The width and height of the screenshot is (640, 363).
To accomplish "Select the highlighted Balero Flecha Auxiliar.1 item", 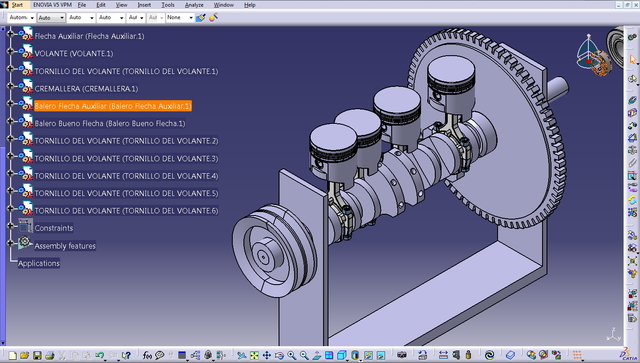I will 113,106.
